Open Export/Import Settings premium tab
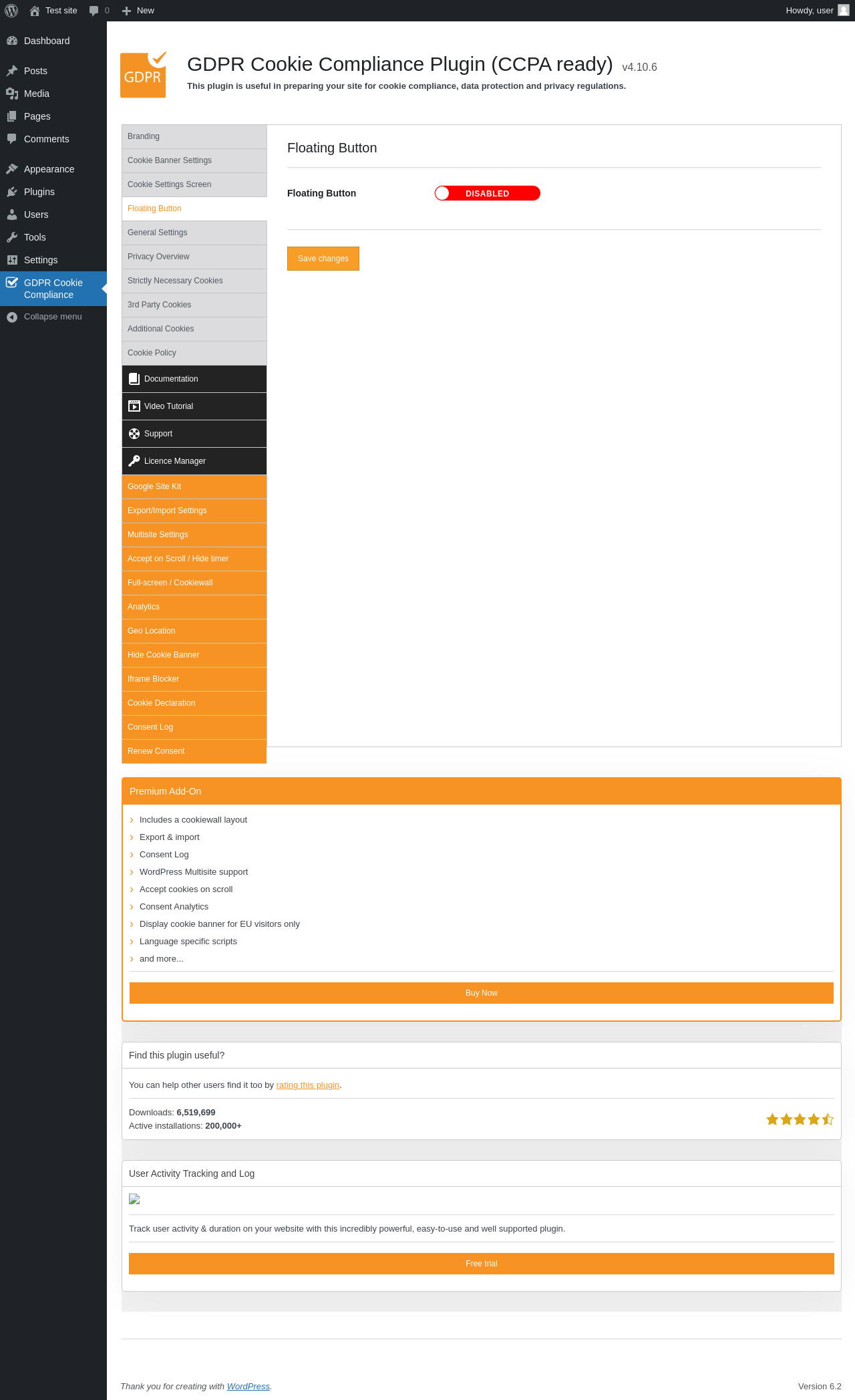The image size is (855, 1400). pos(194,511)
